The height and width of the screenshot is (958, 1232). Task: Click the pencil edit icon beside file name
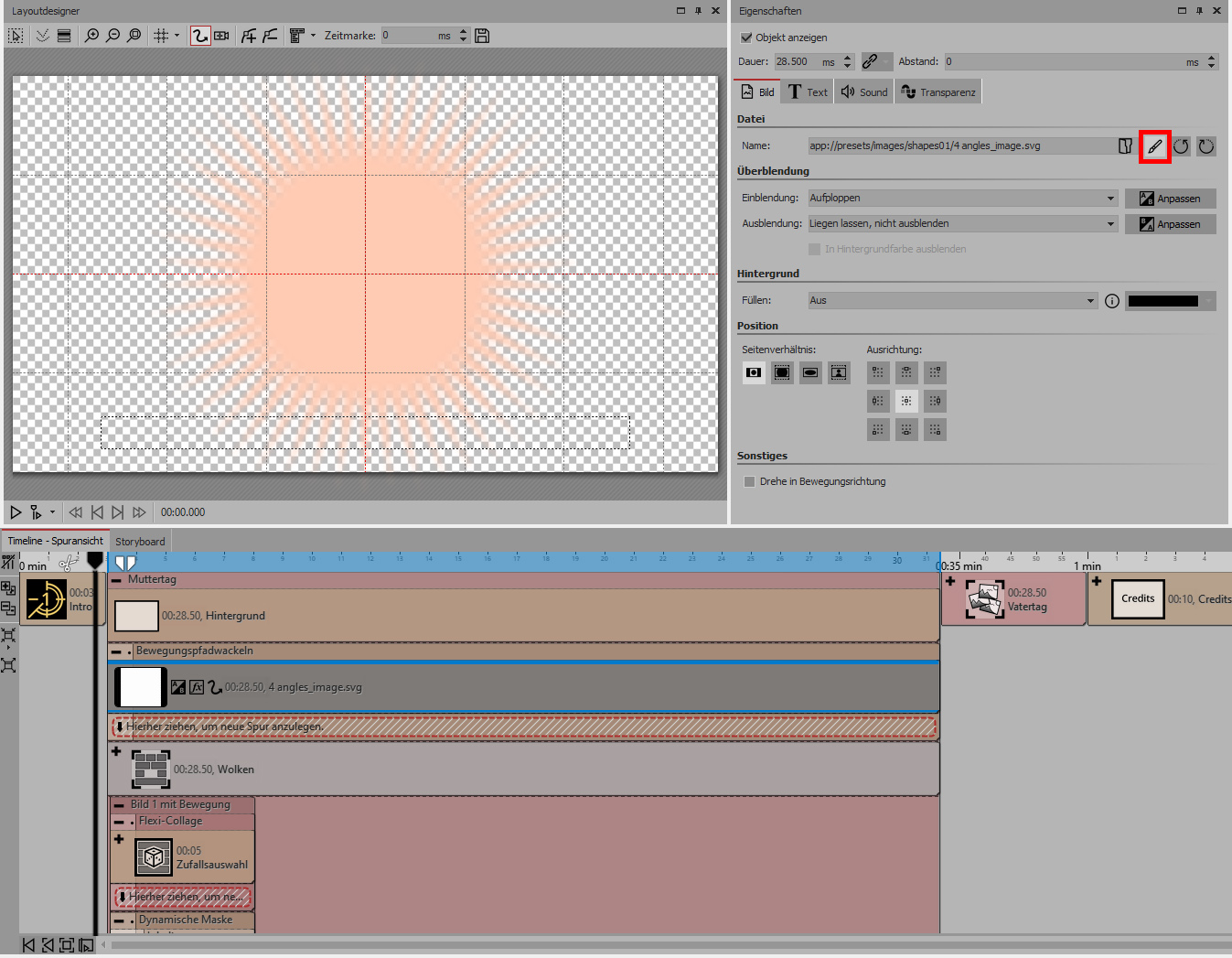[1154, 146]
